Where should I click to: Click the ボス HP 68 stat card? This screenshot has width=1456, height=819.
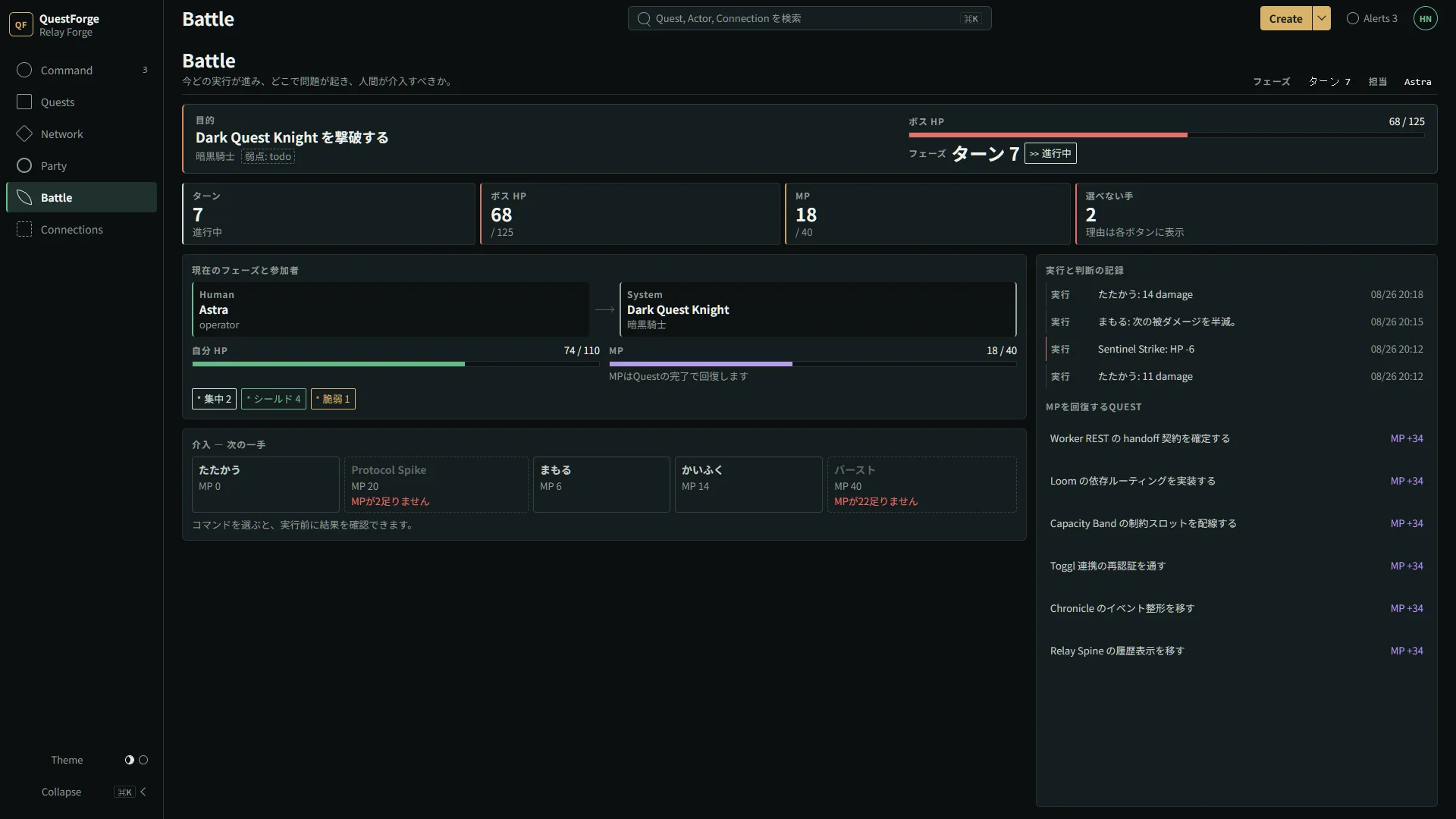point(630,214)
